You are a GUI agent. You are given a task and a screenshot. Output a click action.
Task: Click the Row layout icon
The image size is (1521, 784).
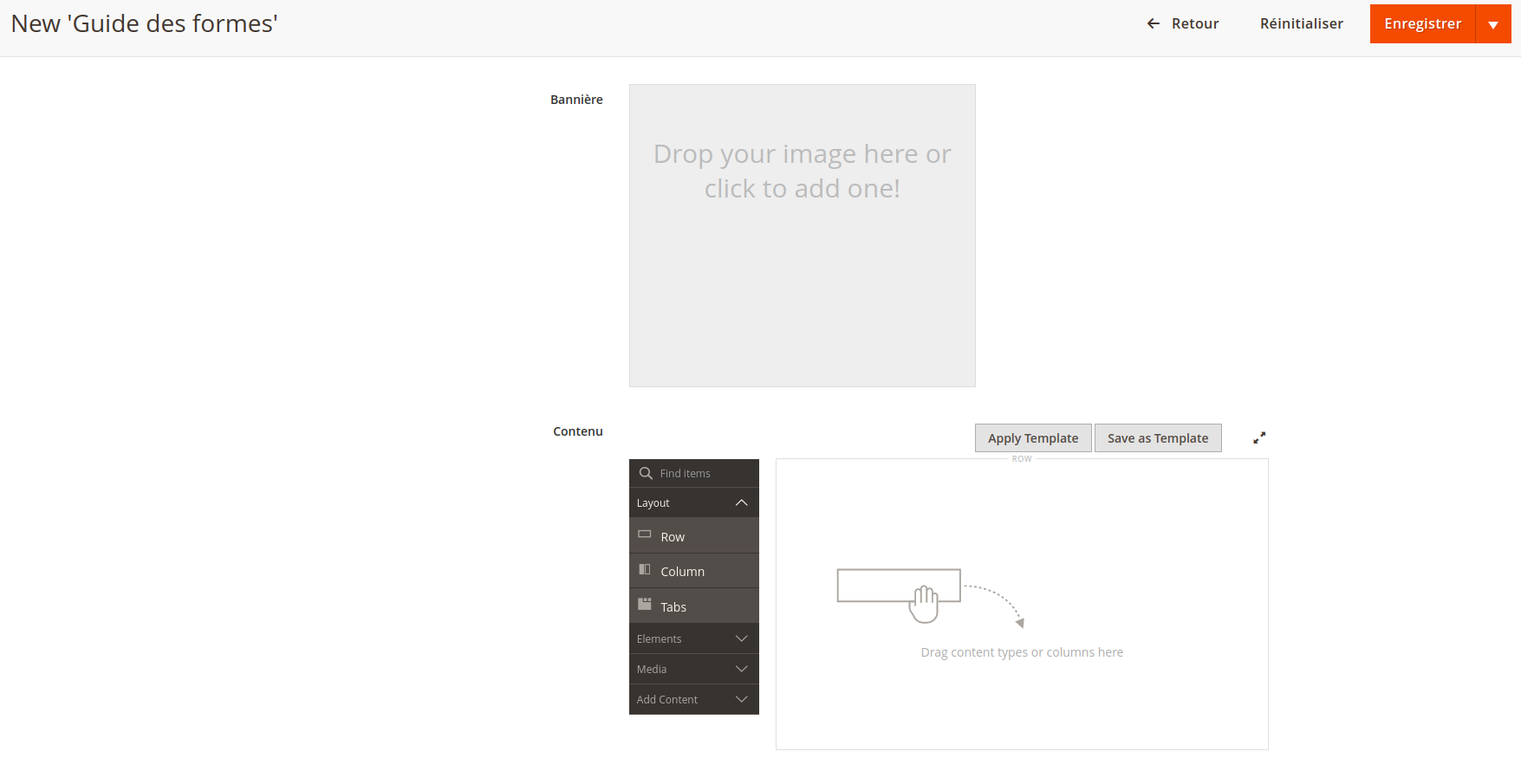645,535
